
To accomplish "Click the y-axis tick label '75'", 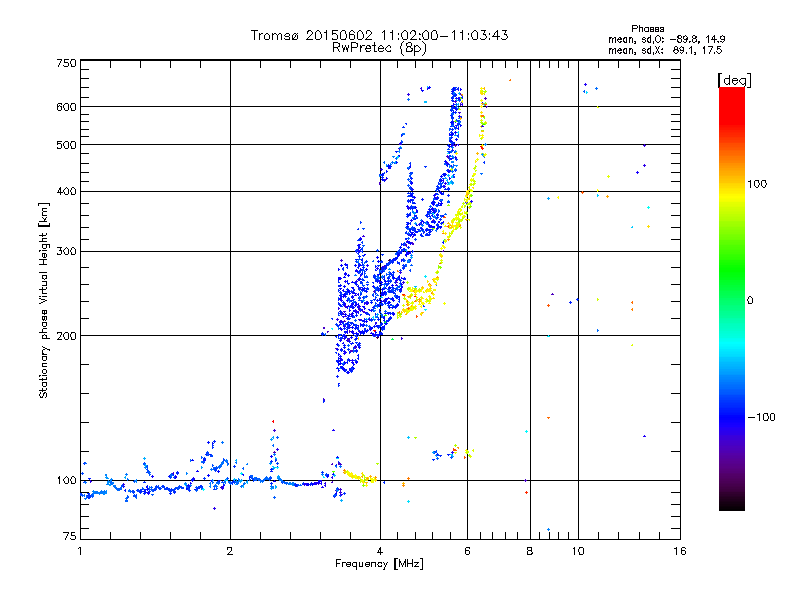I will [x=70, y=536].
